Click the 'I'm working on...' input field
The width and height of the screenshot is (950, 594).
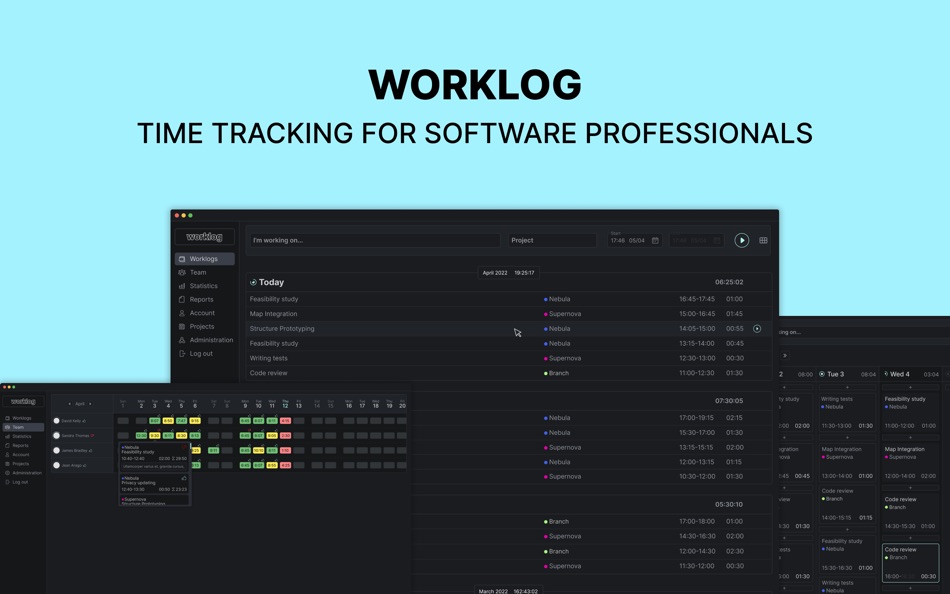coord(375,241)
